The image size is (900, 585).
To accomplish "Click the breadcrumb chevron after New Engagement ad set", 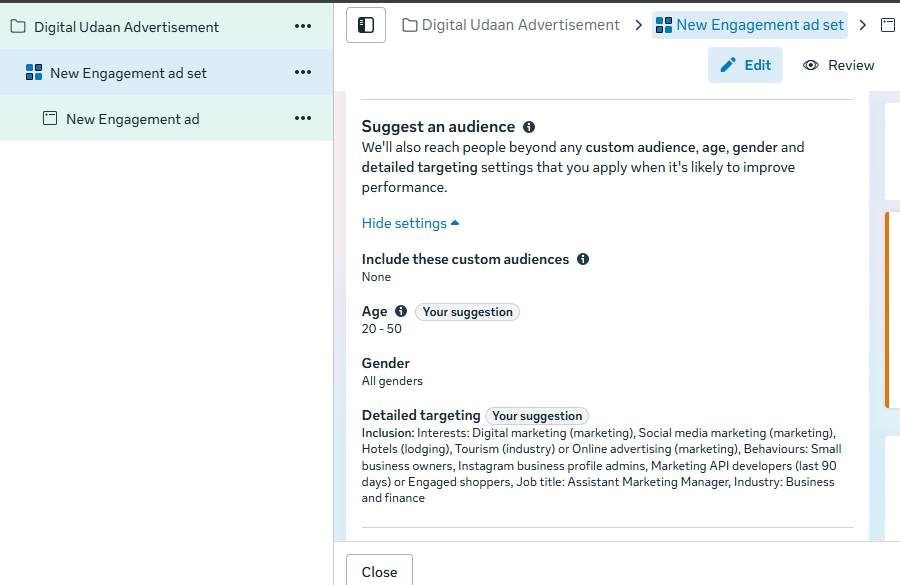I will tap(863, 25).
